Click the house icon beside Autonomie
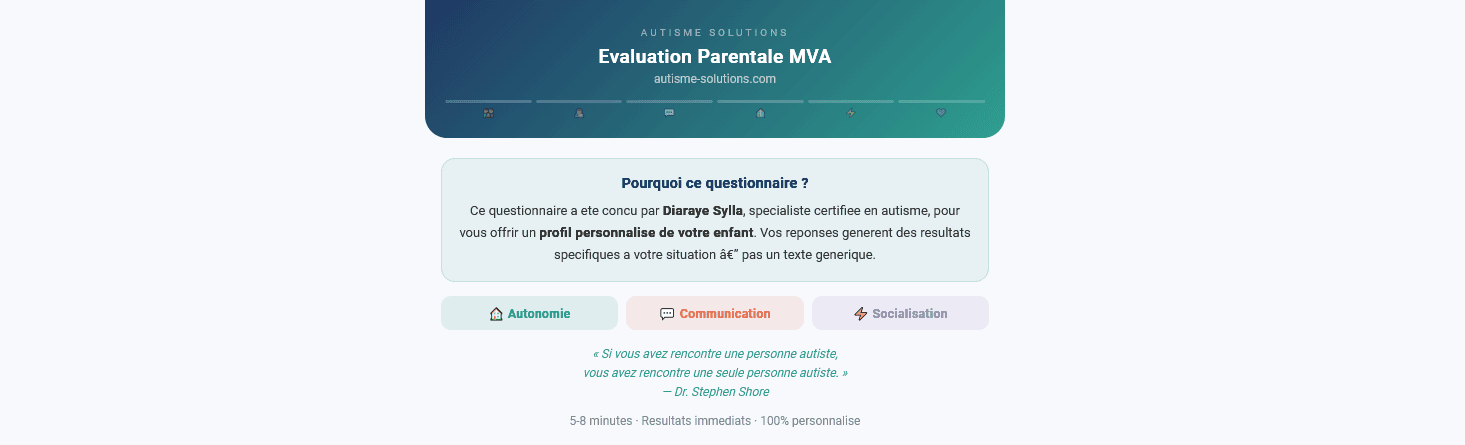The image size is (1465, 445). [x=496, y=314]
